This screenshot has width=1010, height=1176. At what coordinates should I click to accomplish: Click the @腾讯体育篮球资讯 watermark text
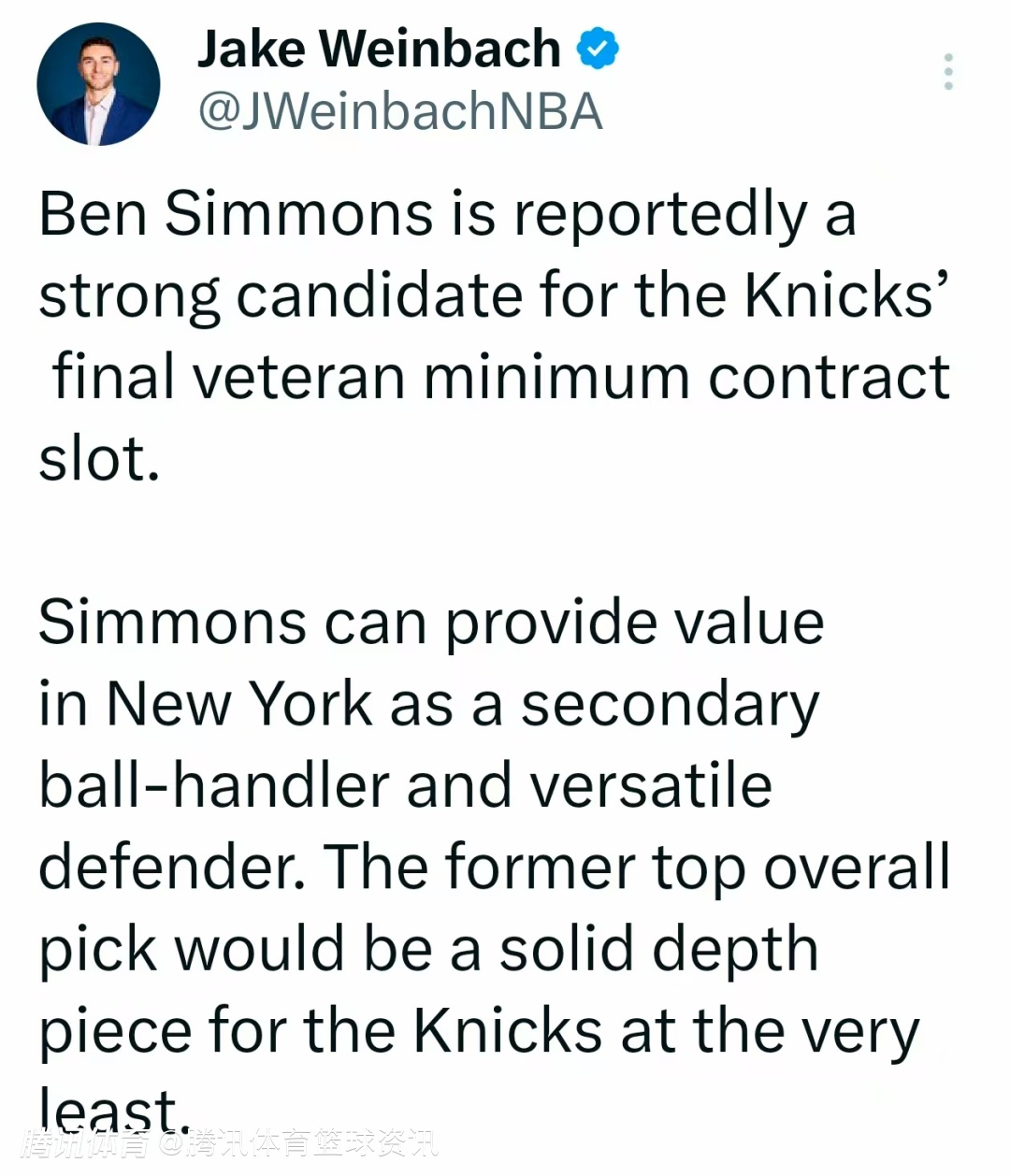point(297,1142)
